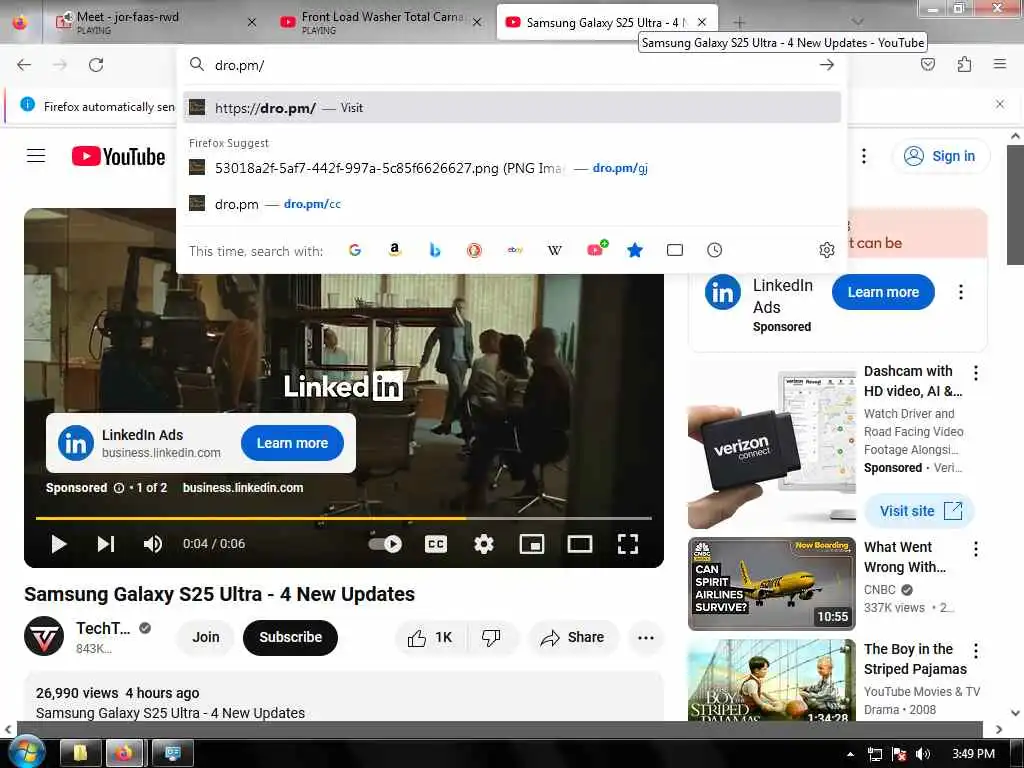Go to the YouTube home logo
Image resolution: width=1024 pixels, height=768 pixels.
click(x=118, y=157)
